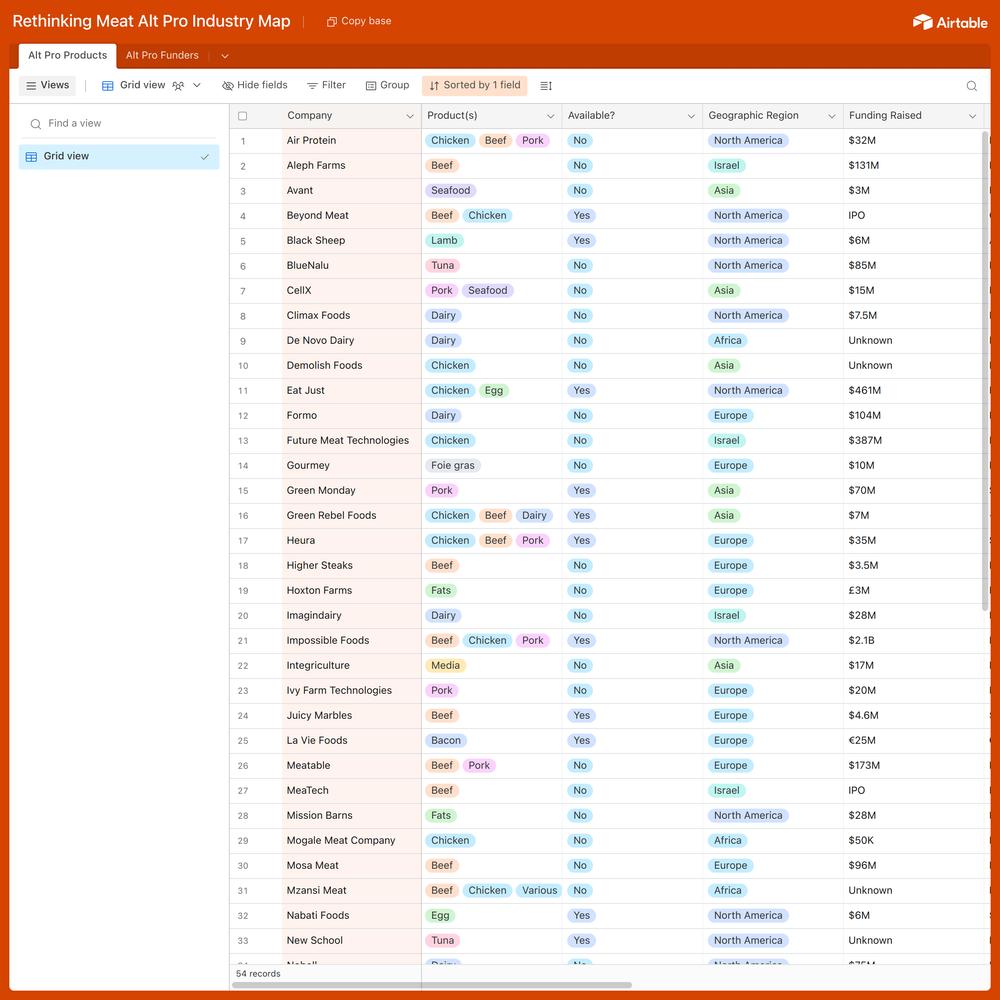Open the Funding Raised column dropdown
Screen dimensions: 1000x1000
tap(973, 116)
